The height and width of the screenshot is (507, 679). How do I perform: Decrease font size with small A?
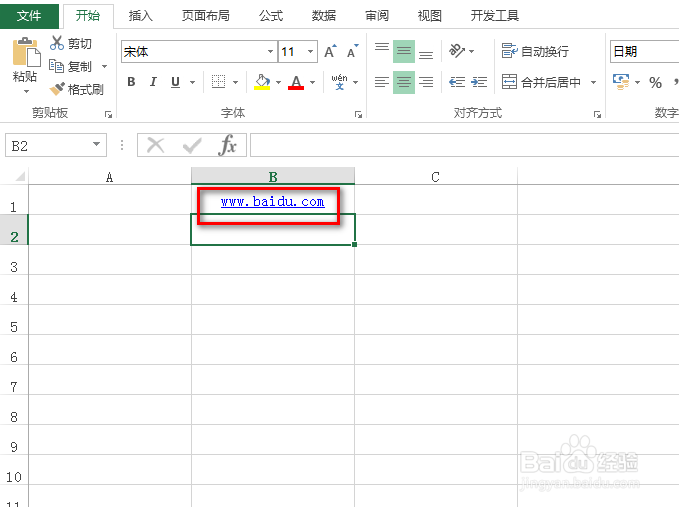352,52
